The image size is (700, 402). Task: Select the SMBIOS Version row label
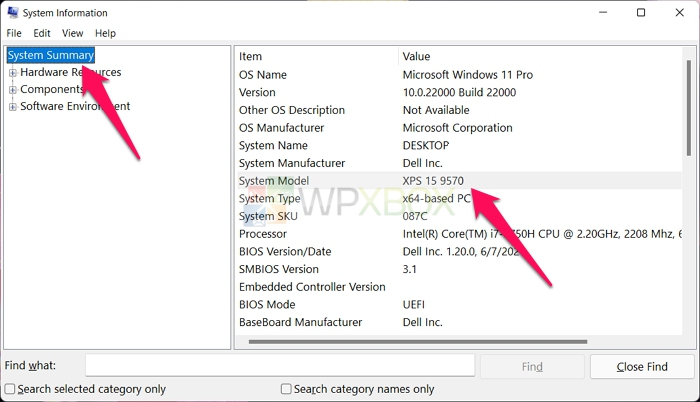279,269
